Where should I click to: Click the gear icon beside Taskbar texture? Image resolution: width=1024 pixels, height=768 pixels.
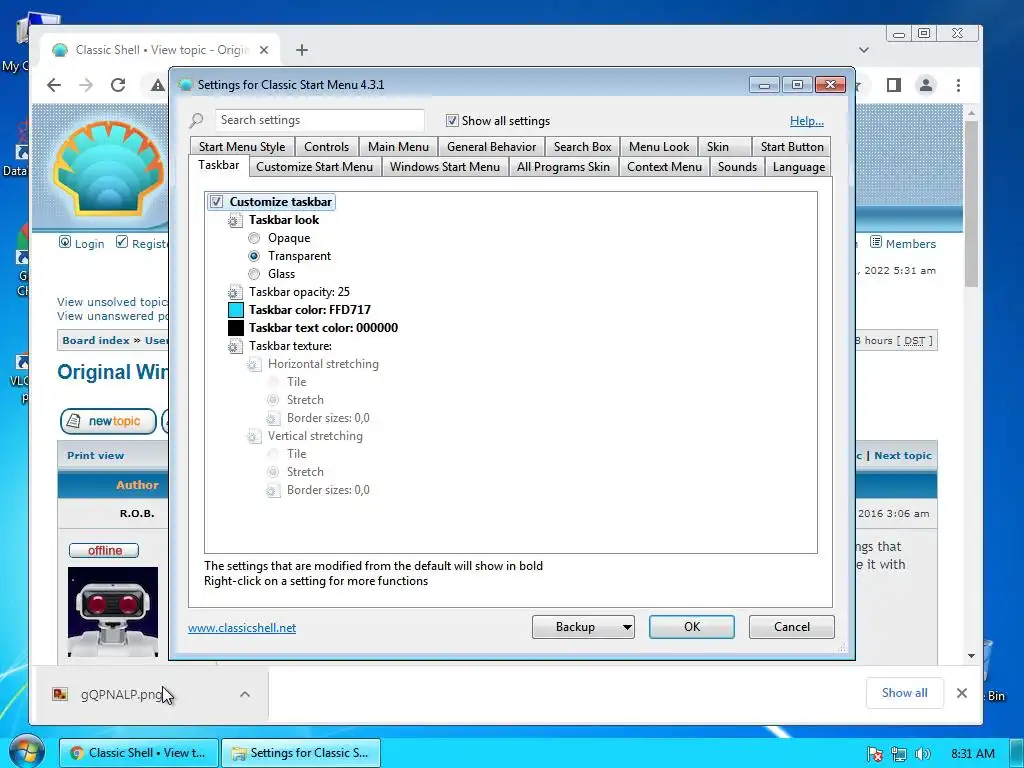click(x=235, y=347)
